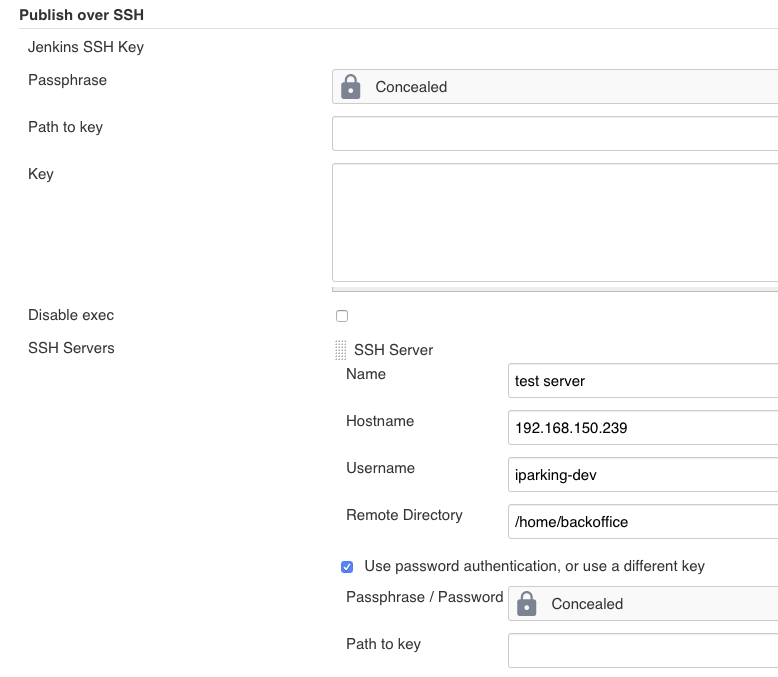Image resolution: width=778 pixels, height=677 pixels.
Task: Click the Key label beside the text area
Action: pos(41,174)
